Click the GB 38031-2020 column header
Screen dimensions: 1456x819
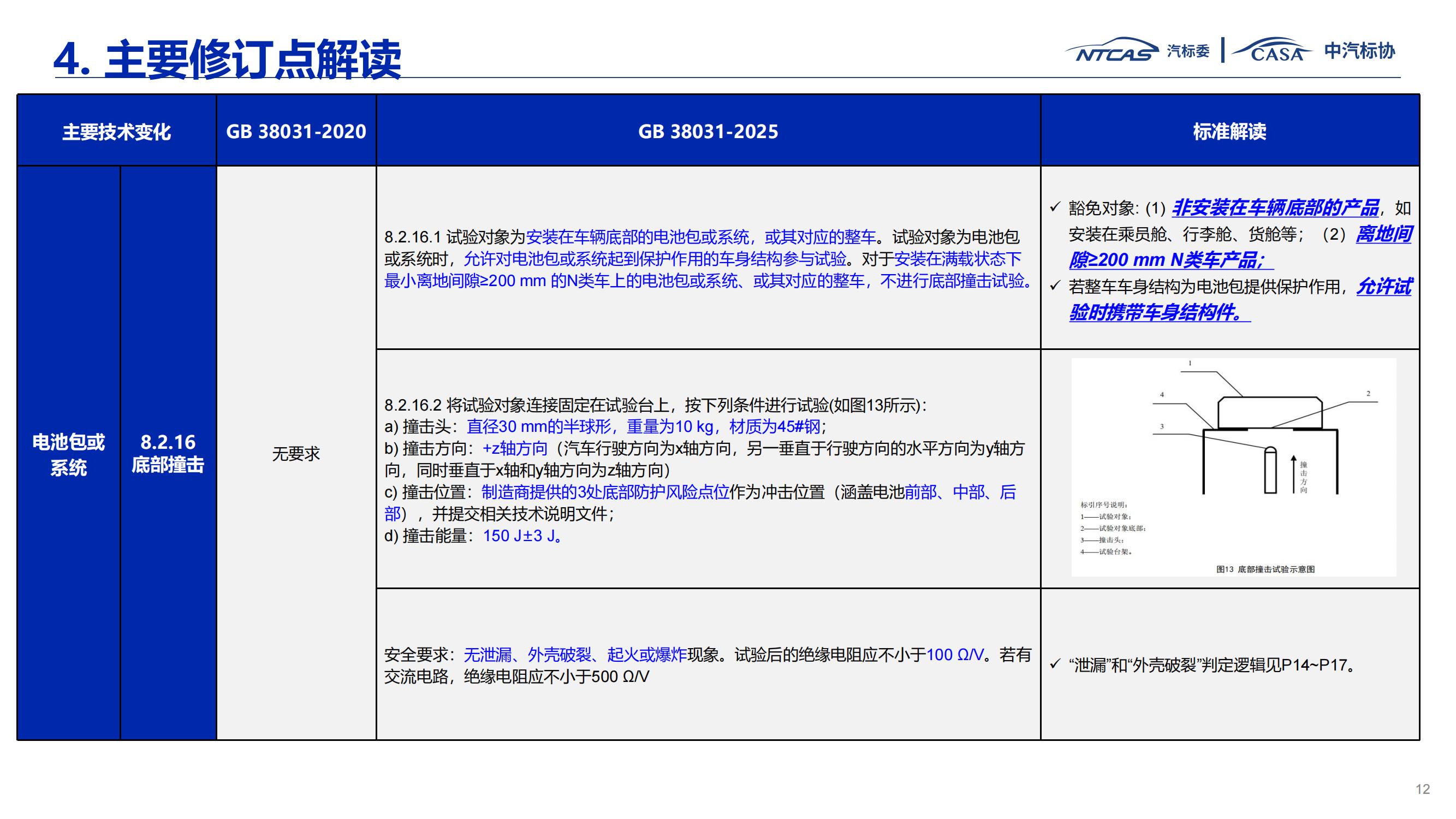click(x=296, y=130)
